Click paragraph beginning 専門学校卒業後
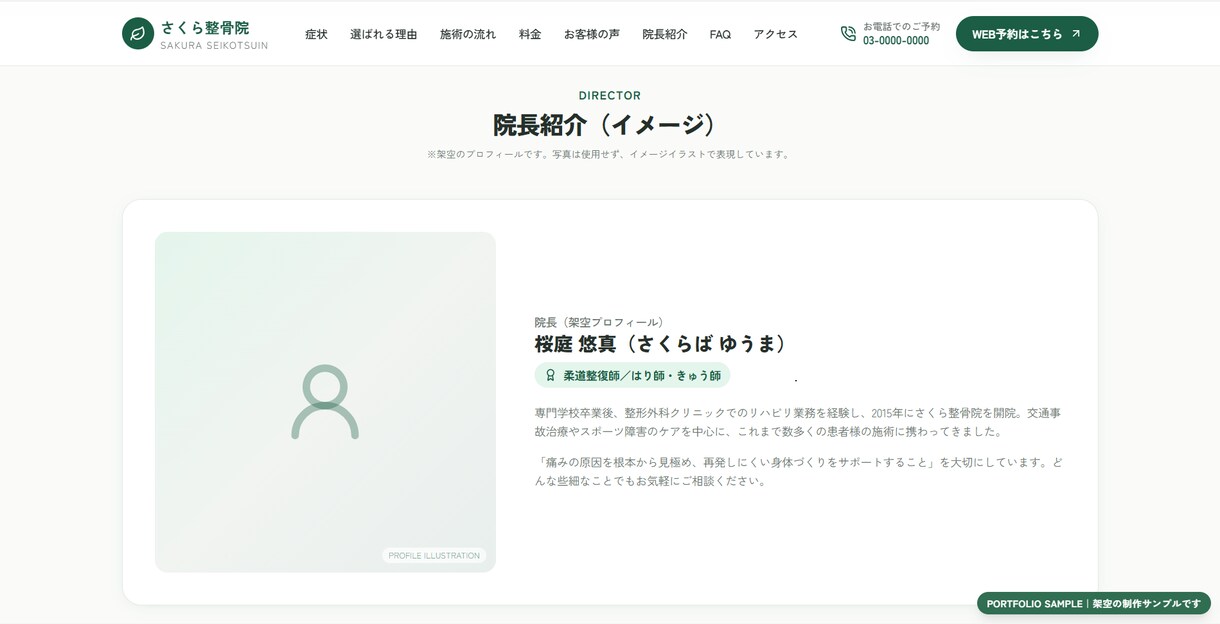The height and width of the screenshot is (624, 1220). pos(798,422)
